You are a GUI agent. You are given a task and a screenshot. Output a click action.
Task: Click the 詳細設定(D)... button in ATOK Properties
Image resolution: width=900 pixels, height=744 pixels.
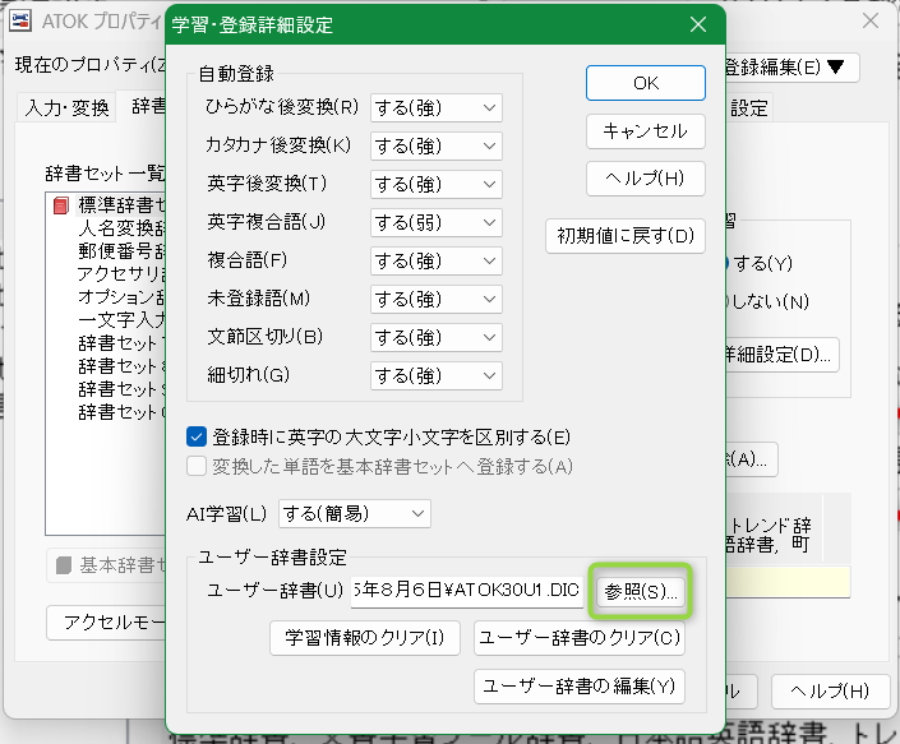pyautogui.click(x=782, y=355)
